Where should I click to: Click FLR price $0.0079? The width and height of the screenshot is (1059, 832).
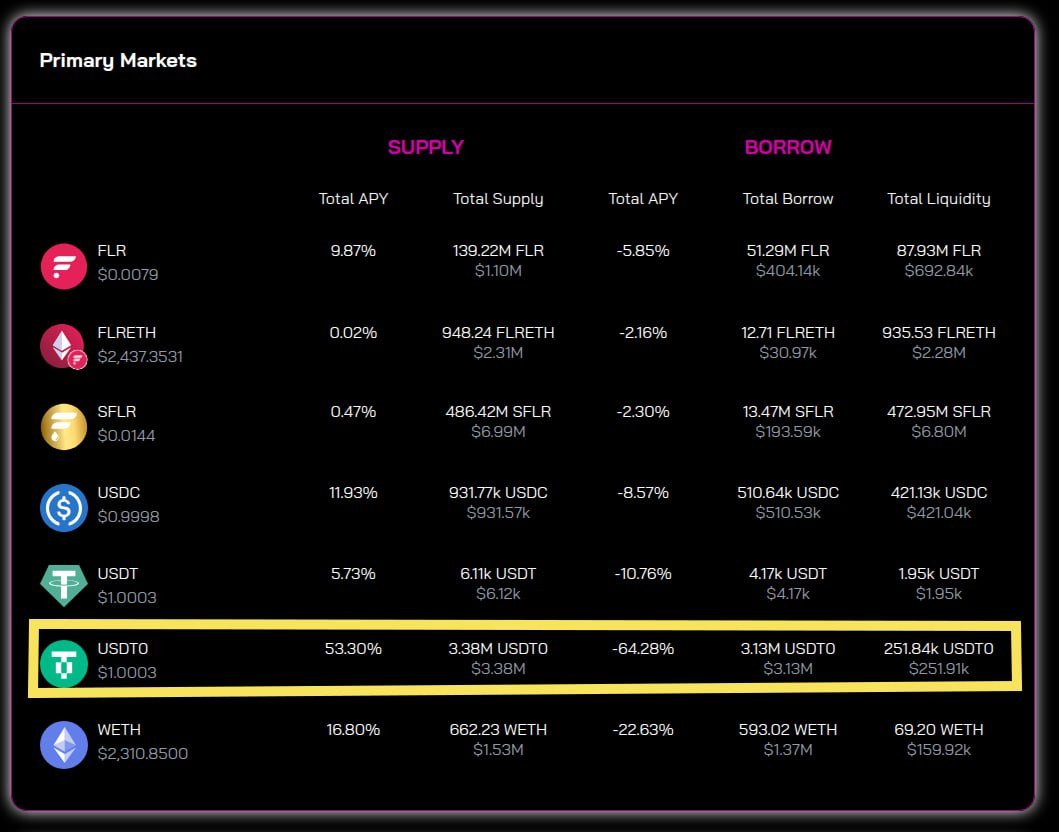pyautogui.click(x=128, y=275)
